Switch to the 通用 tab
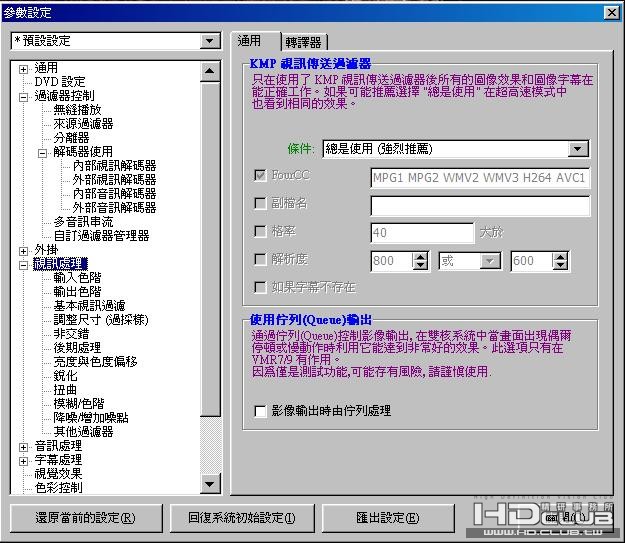The width and height of the screenshot is (625, 543). click(x=255, y=41)
